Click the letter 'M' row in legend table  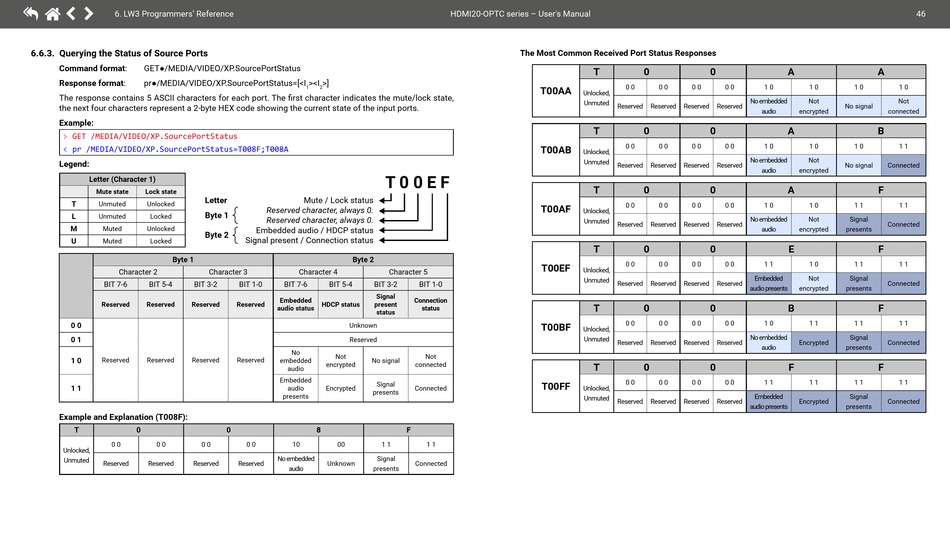tap(122, 229)
